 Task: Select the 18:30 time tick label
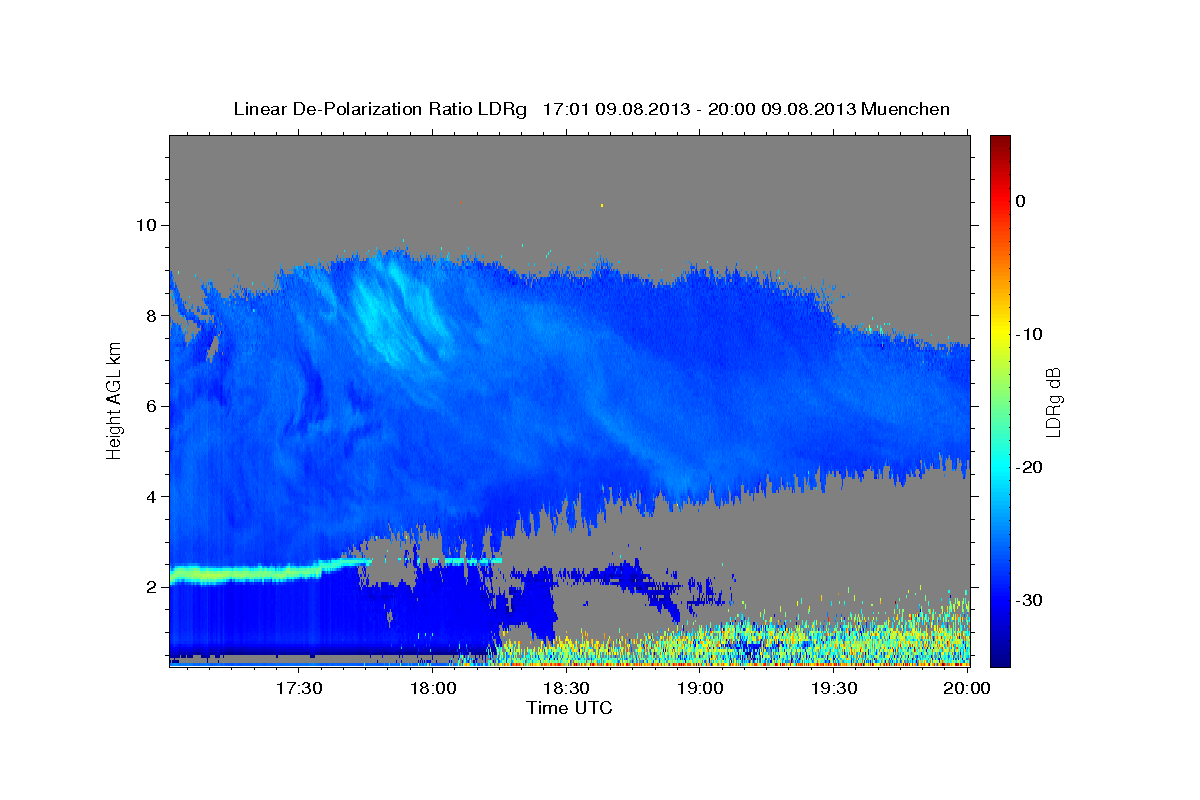(x=566, y=689)
